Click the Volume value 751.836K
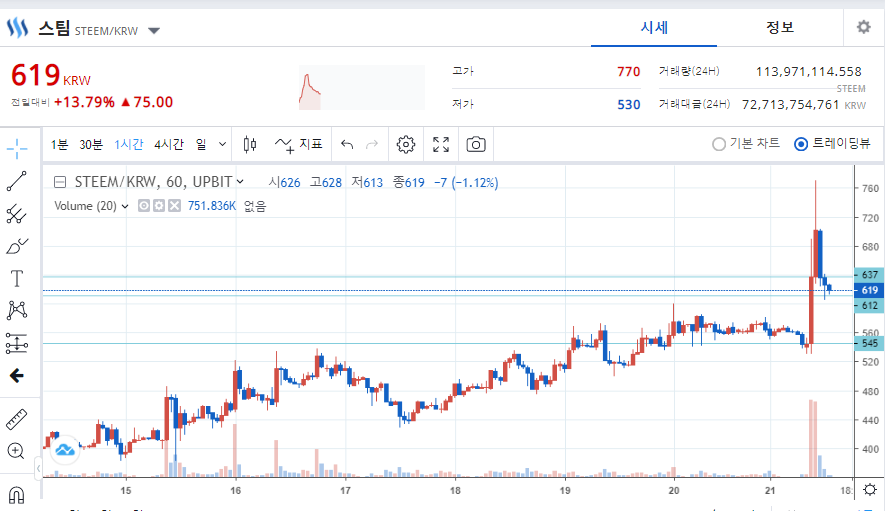Screen dimensions: 885x511 pyautogui.click(x=212, y=206)
